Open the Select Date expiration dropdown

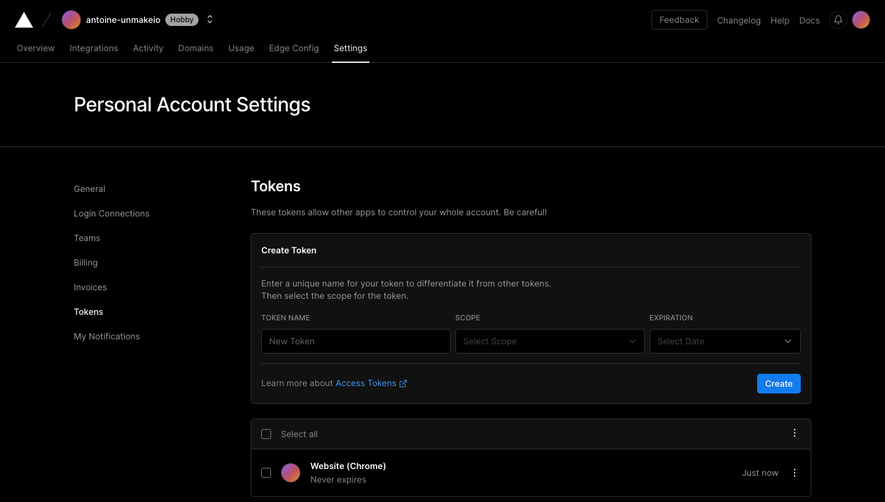[x=725, y=342]
